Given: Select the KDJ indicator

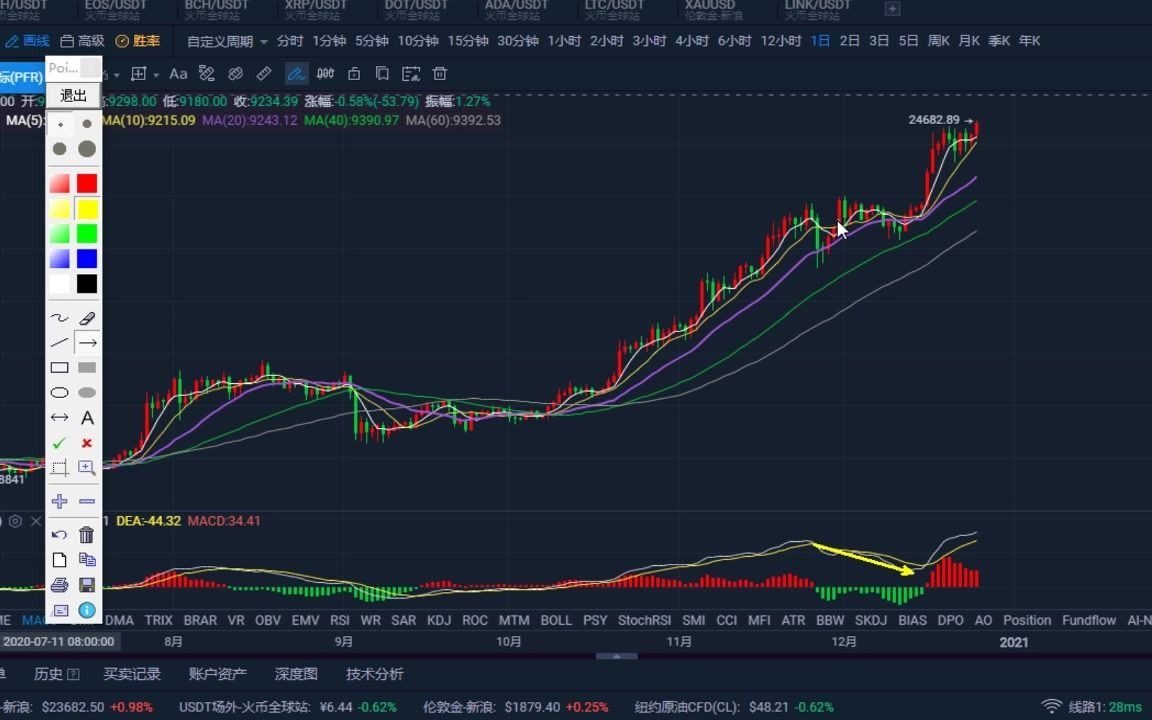Looking at the screenshot, I should pos(439,620).
